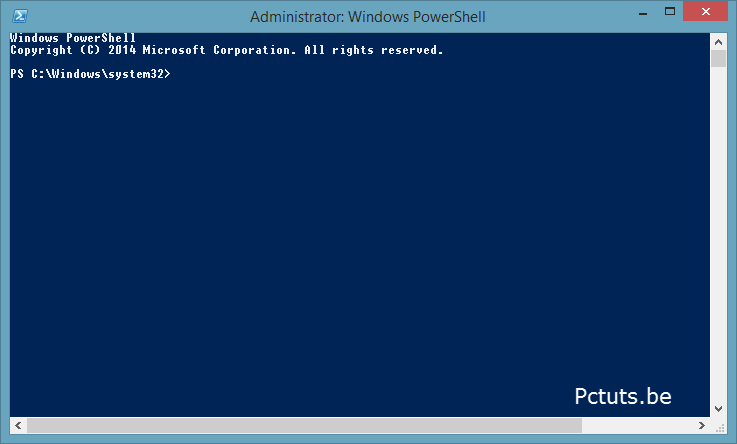Click the Pctuts.be watermark text
The image size is (737, 444).
(623, 396)
